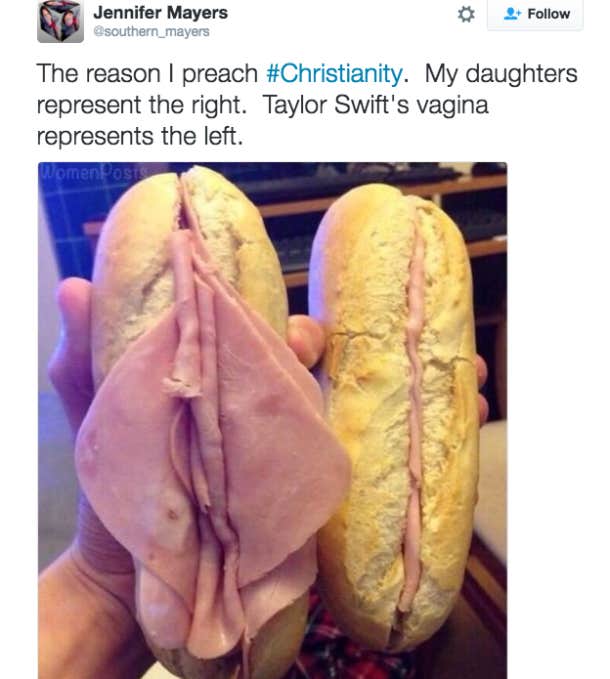Click the WomenPosts watermark on photo

93,172
